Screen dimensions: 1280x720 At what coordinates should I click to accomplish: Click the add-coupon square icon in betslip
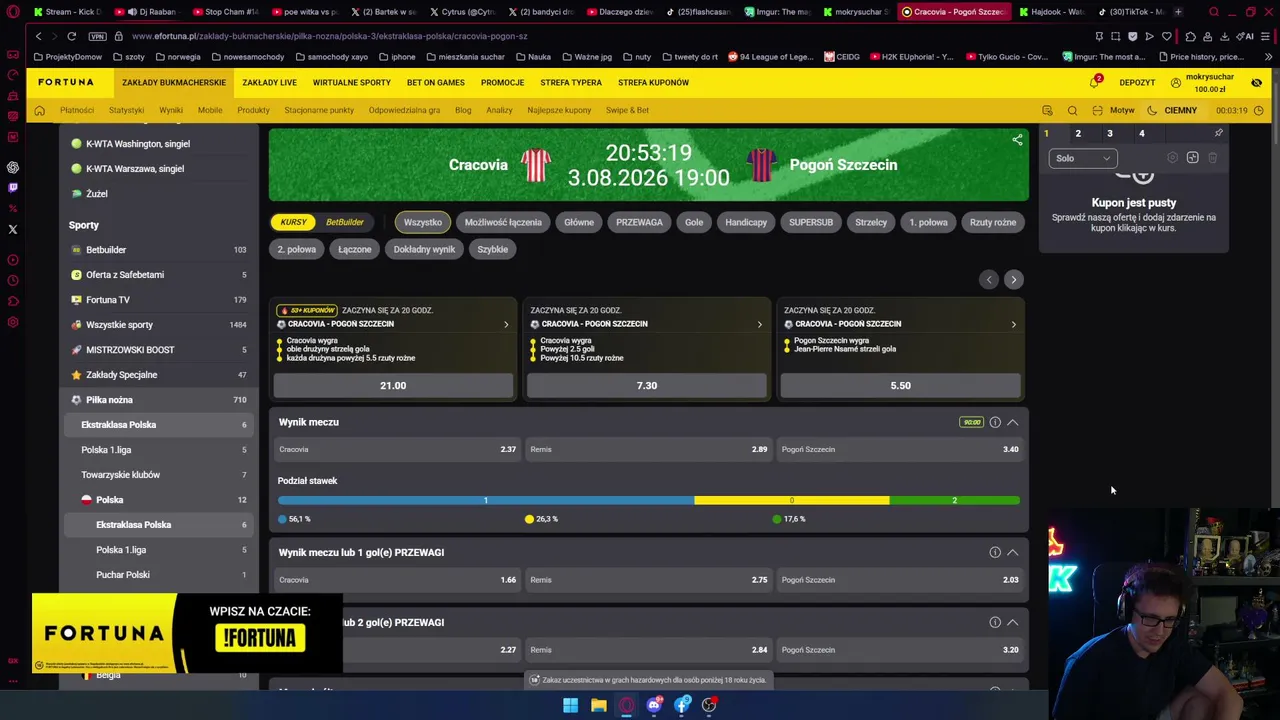(x=1192, y=158)
